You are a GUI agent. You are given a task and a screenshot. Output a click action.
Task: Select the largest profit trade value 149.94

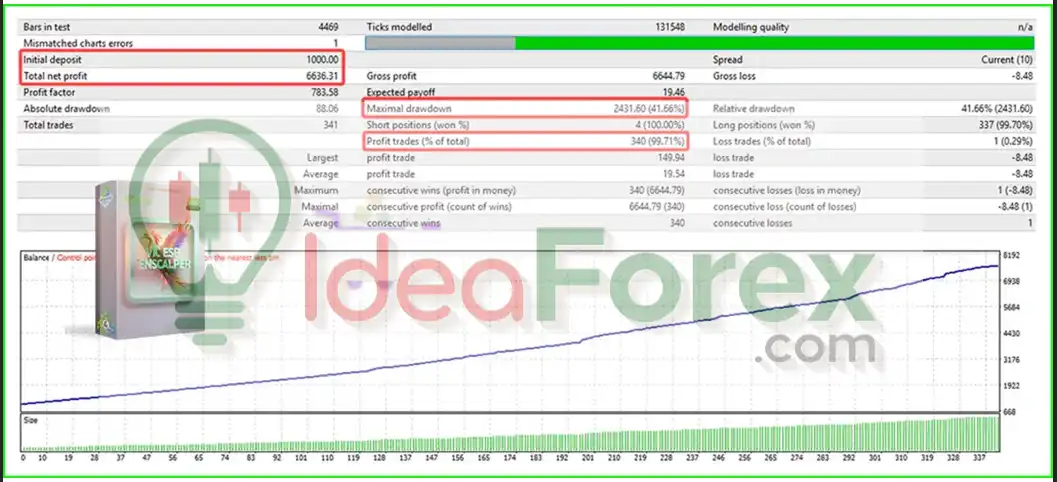coord(671,158)
